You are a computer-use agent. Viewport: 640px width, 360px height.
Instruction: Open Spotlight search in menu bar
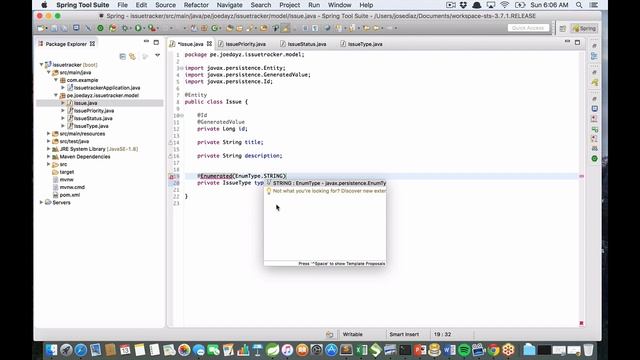(x=579, y=5)
